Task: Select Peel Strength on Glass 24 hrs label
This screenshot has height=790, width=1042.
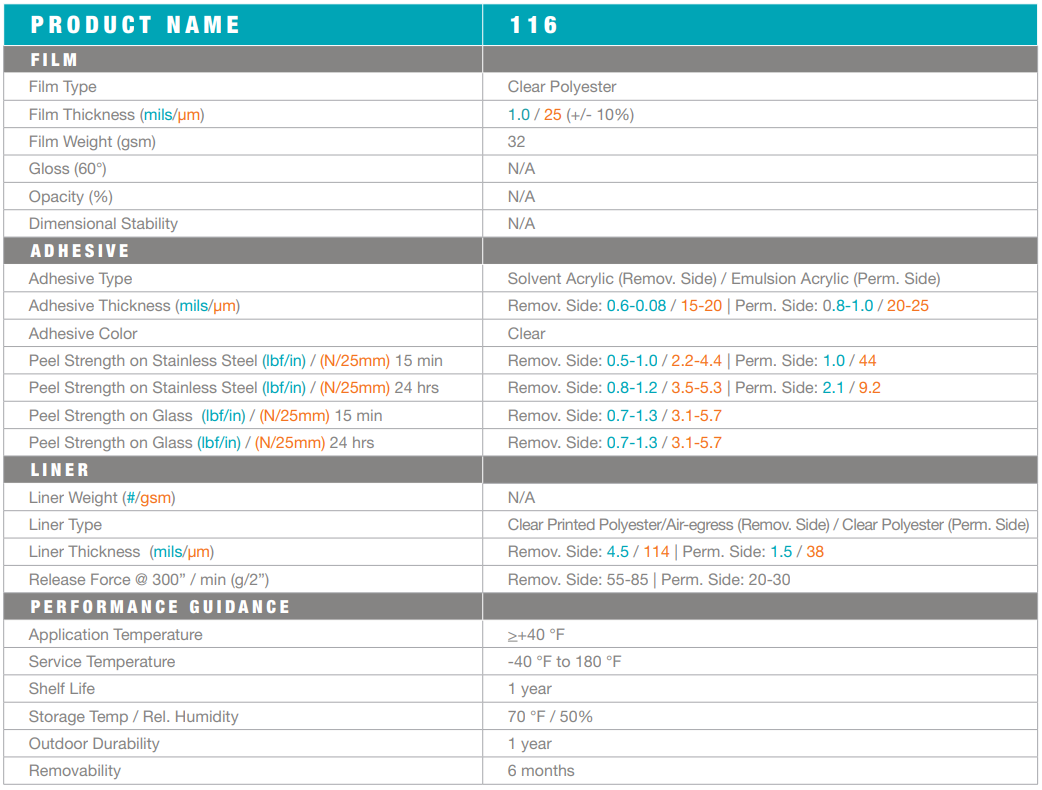Action: click(x=201, y=443)
